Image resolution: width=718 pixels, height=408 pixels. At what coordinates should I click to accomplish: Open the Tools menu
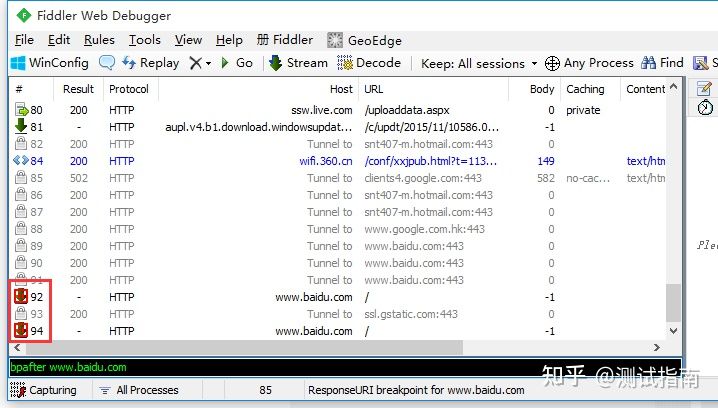145,40
